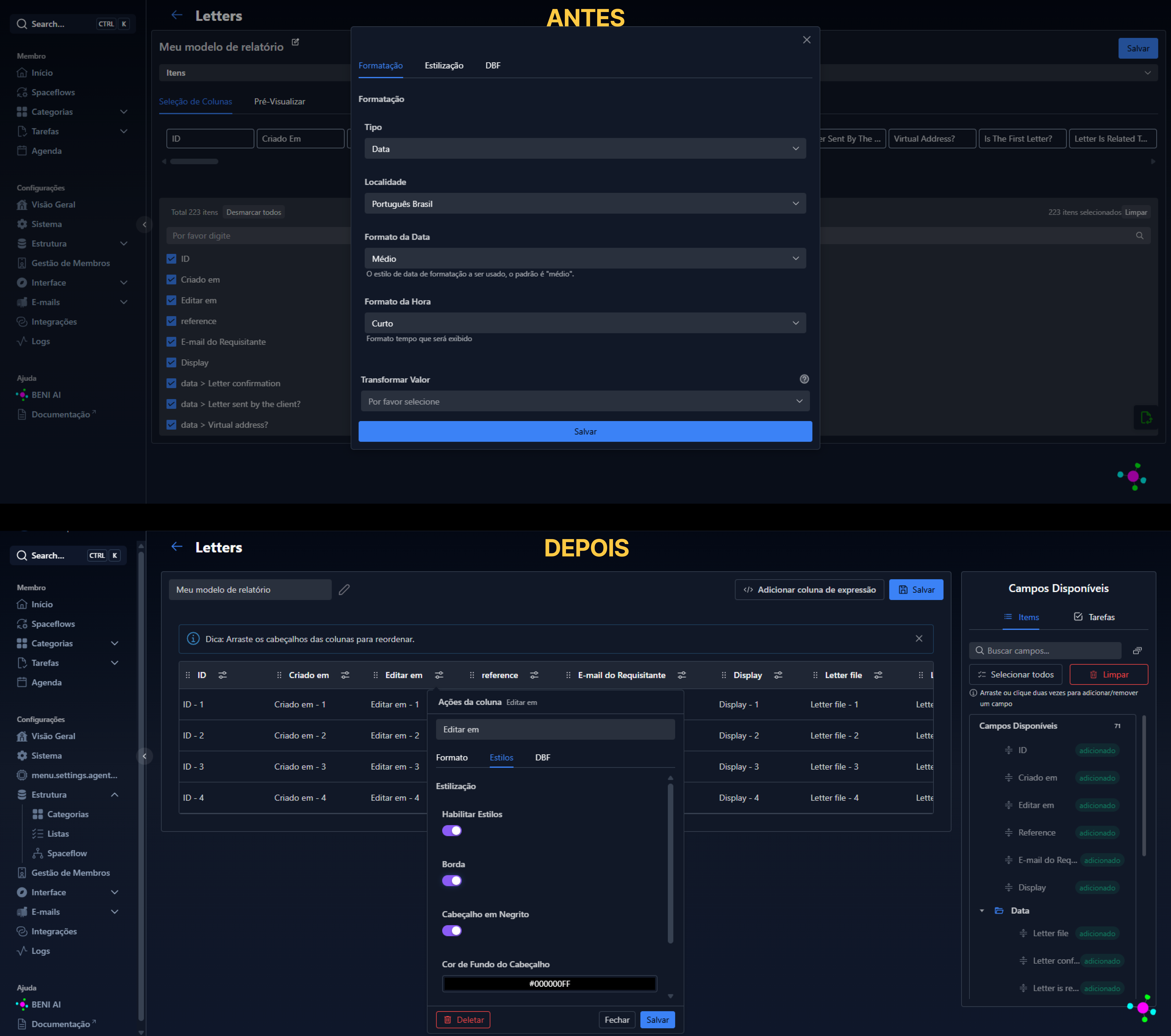Click the Selecionar todos button

click(1016, 674)
